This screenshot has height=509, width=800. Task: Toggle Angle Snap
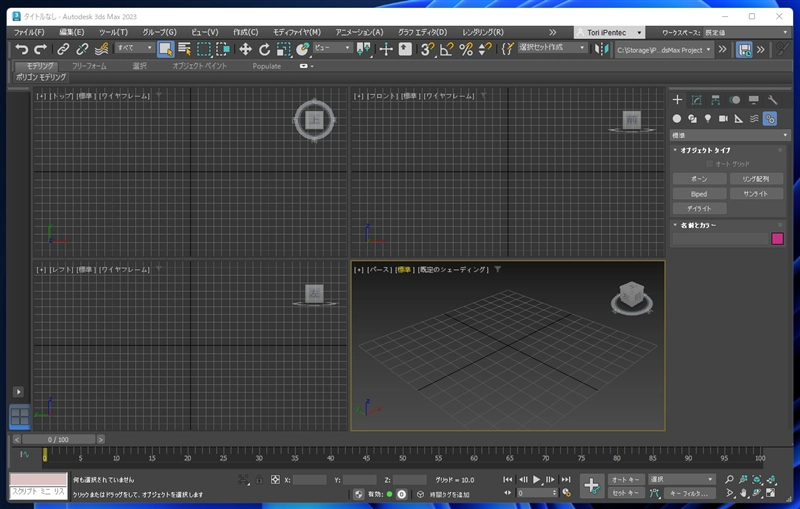click(x=446, y=49)
